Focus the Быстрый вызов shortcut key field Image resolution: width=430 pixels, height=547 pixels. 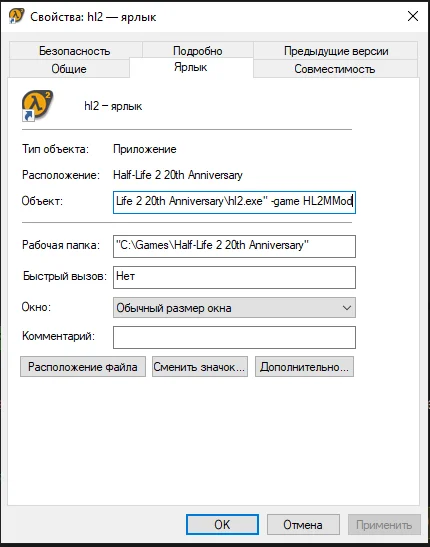coord(234,277)
